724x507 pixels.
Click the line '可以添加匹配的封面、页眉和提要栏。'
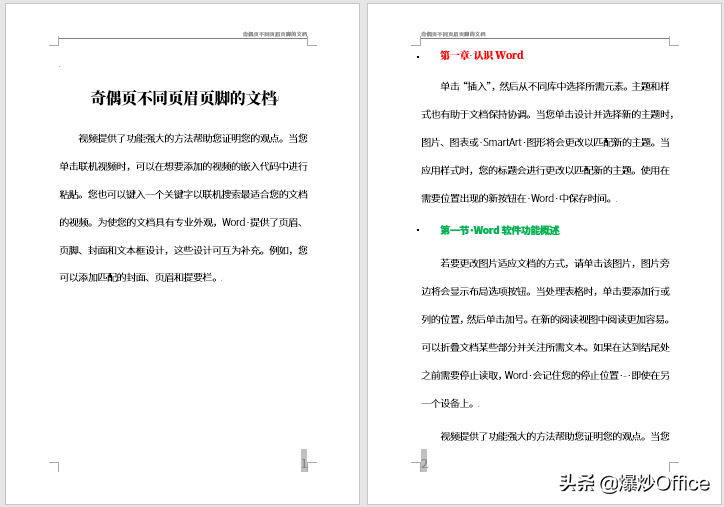pos(139,278)
